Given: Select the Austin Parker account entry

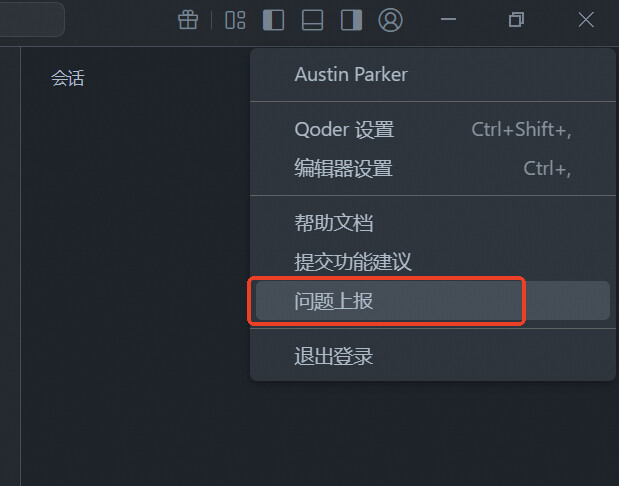Looking at the screenshot, I should tap(351, 75).
